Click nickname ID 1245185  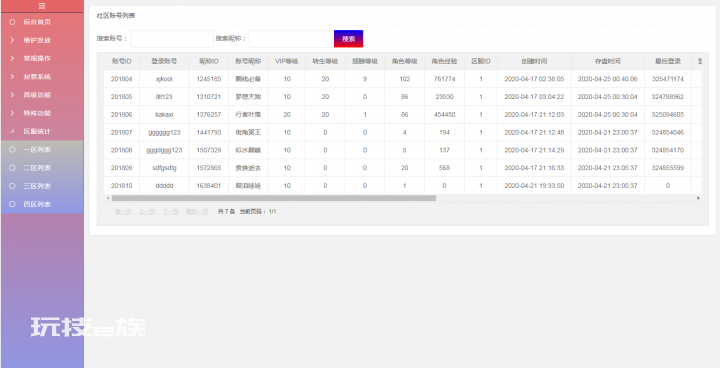point(209,79)
